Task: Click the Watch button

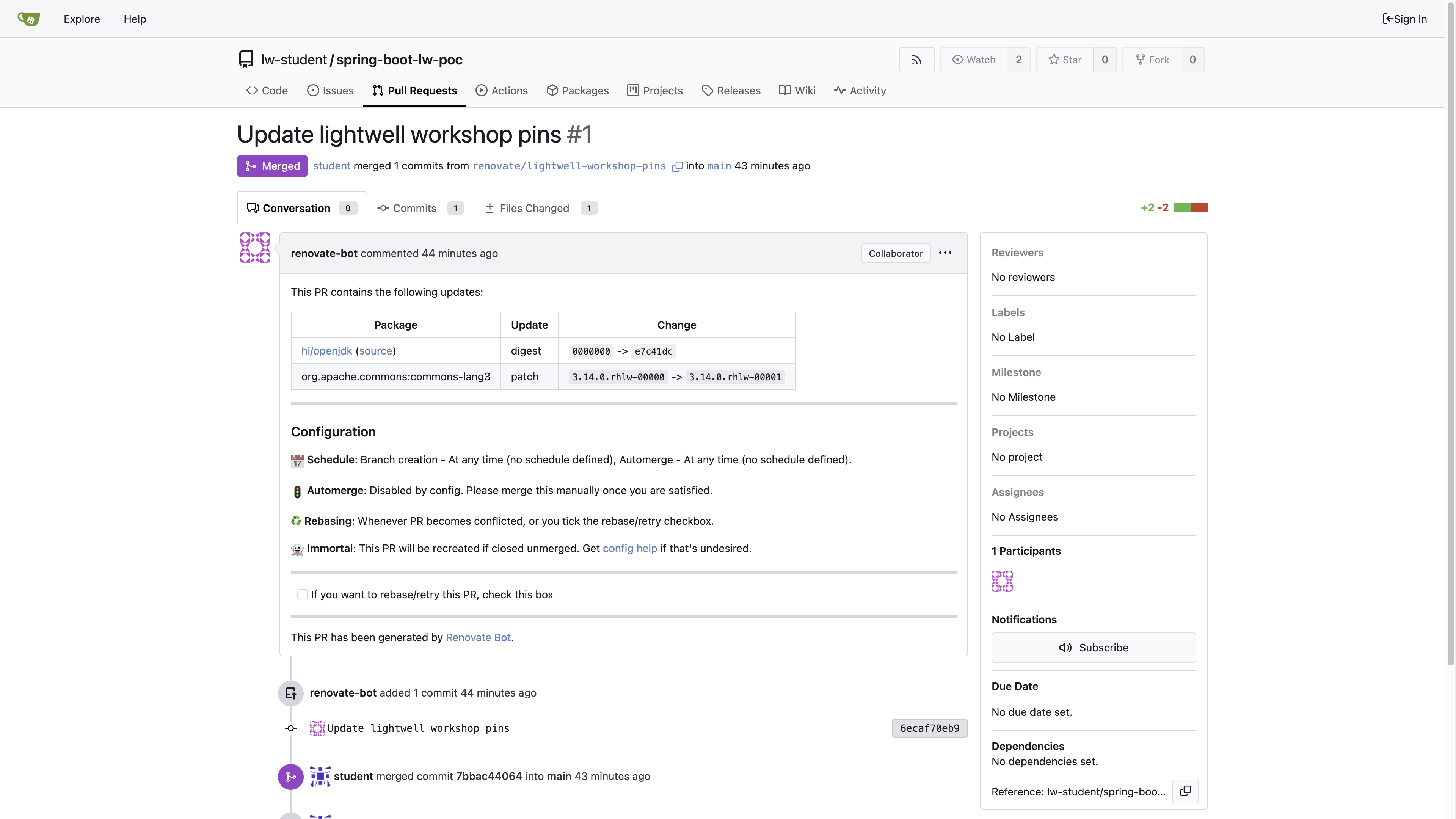Action: pos(973,60)
